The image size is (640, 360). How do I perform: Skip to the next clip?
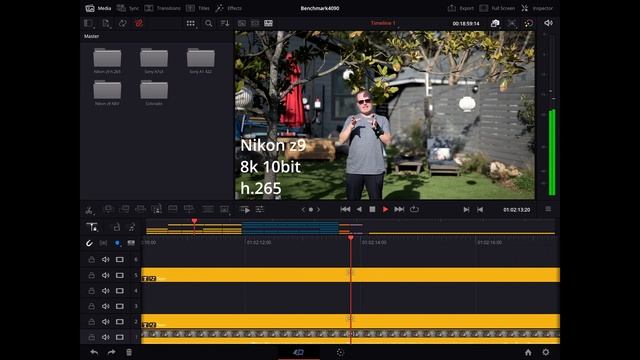point(399,209)
